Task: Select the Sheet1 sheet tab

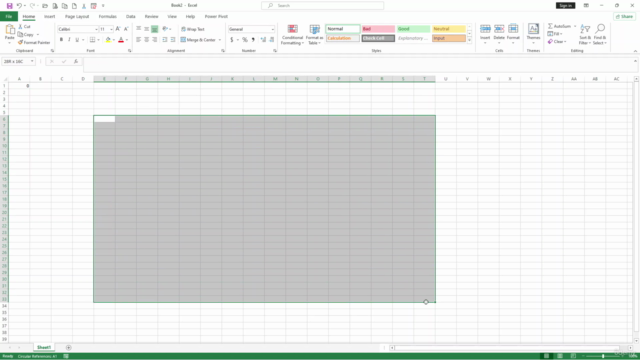Action: coord(44,347)
